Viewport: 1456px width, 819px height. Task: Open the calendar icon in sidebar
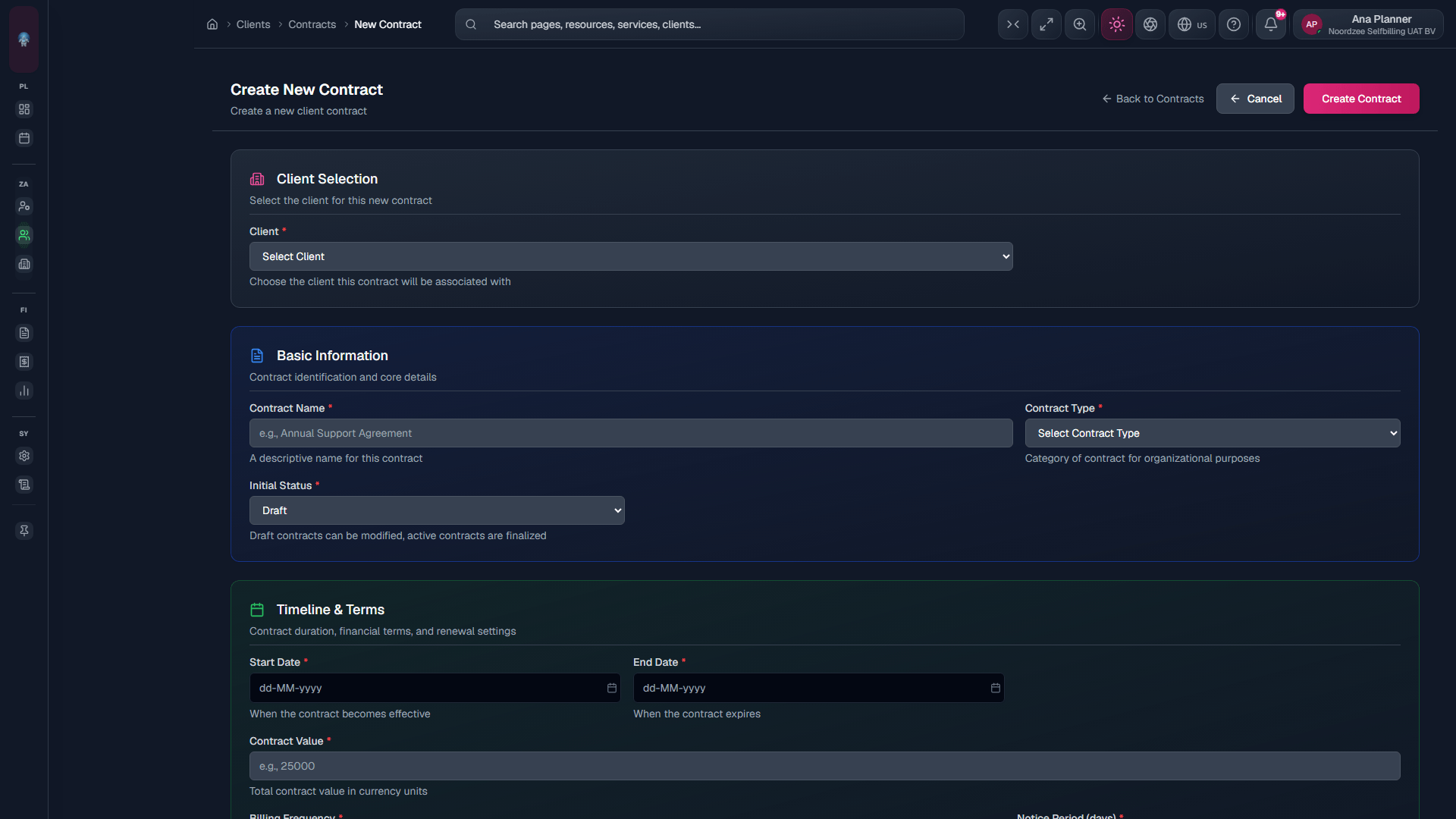tap(24, 138)
